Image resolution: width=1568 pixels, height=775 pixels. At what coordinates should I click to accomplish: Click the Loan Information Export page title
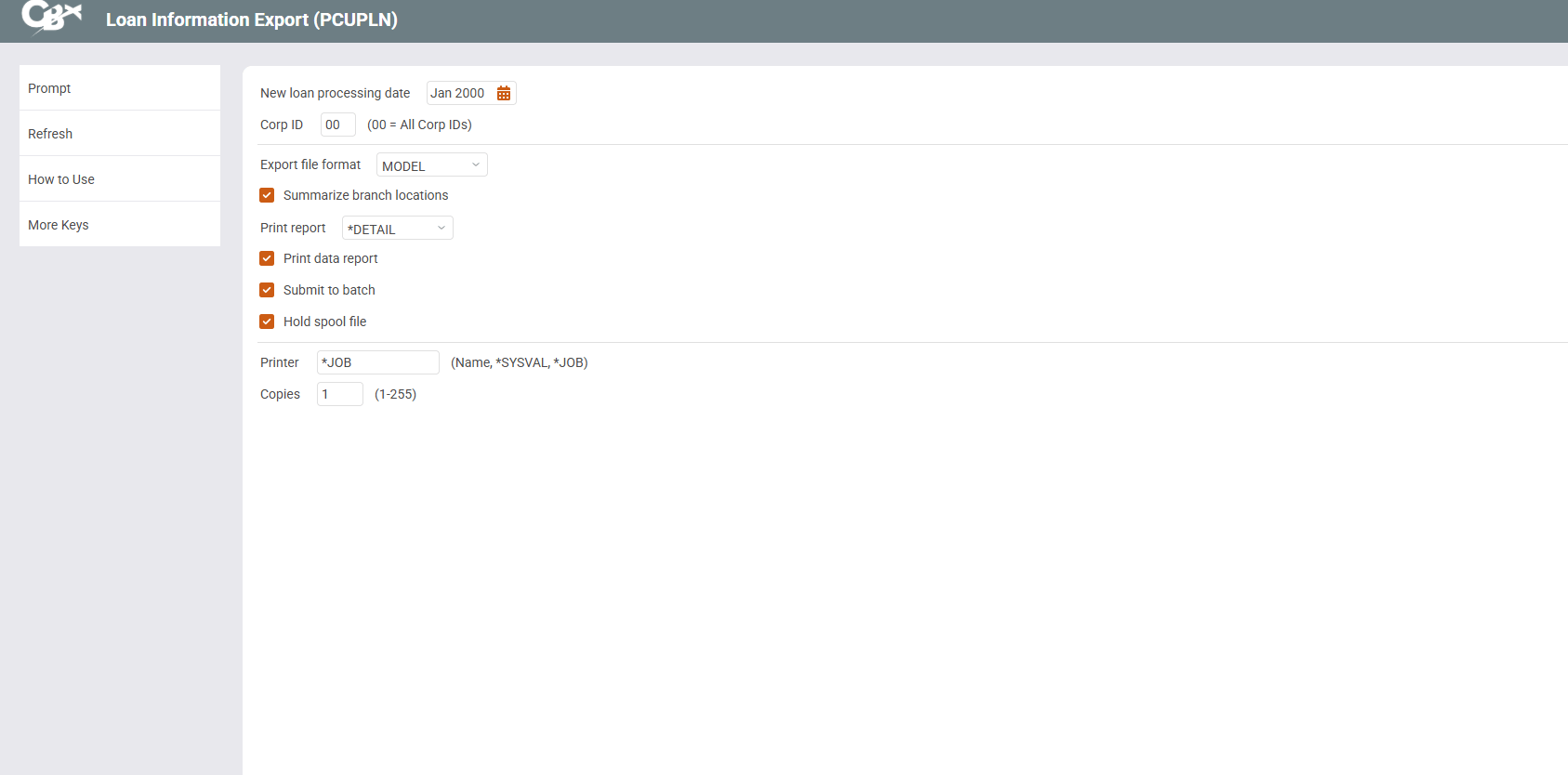(x=251, y=20)
